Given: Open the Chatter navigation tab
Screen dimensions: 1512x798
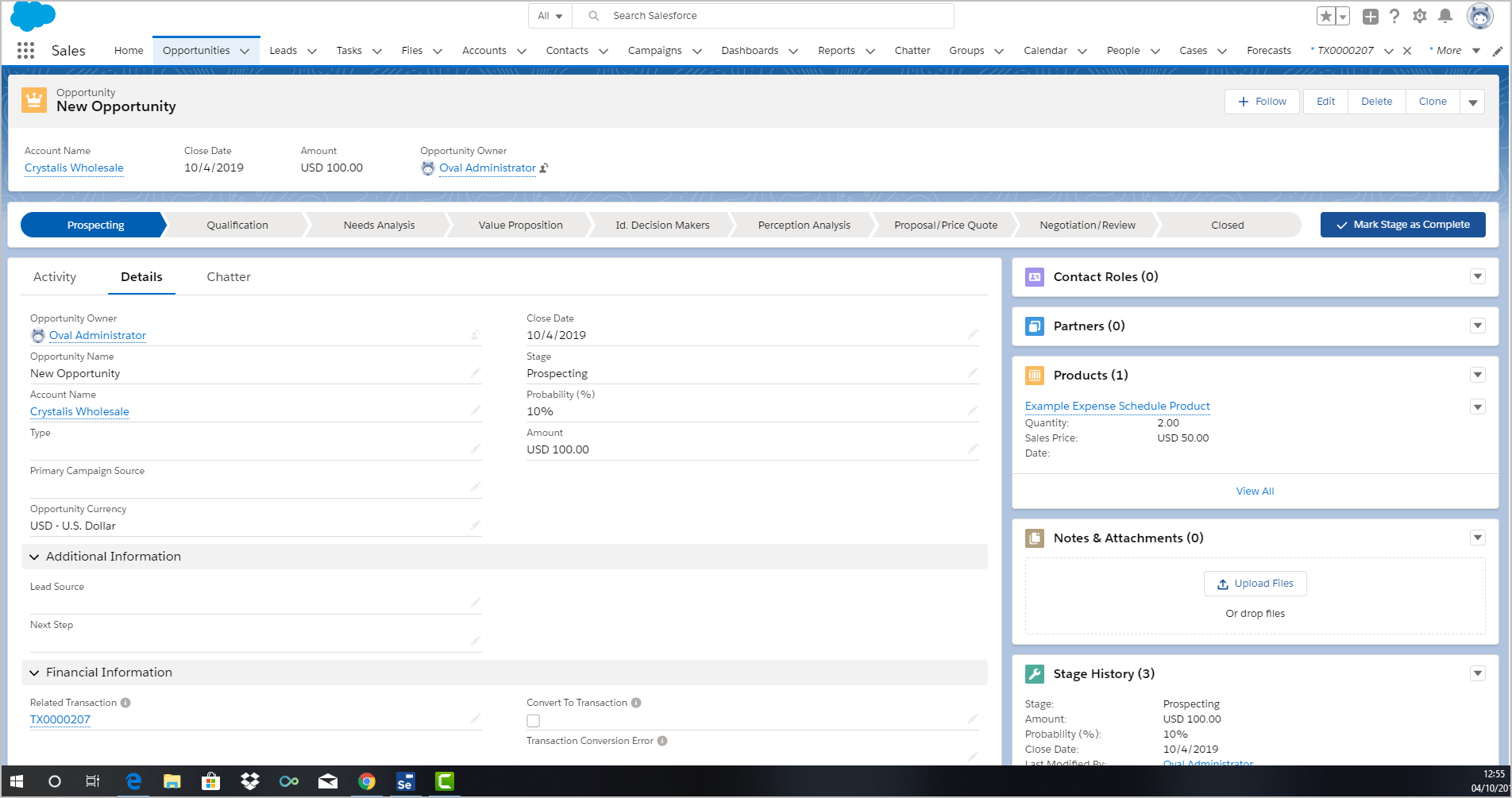Looking at the screenshot, I should (912, 51).
